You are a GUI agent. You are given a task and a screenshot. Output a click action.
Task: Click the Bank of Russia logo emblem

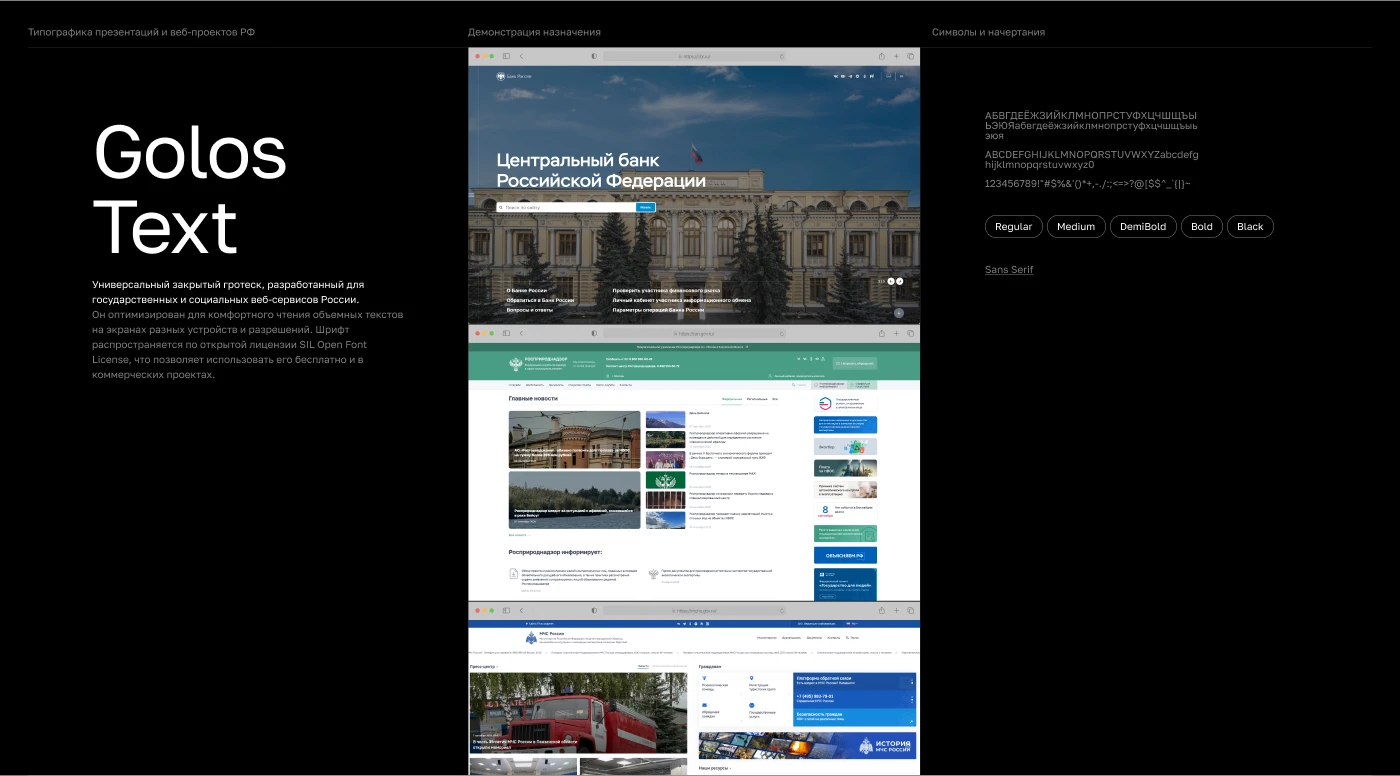click(500, 76)
